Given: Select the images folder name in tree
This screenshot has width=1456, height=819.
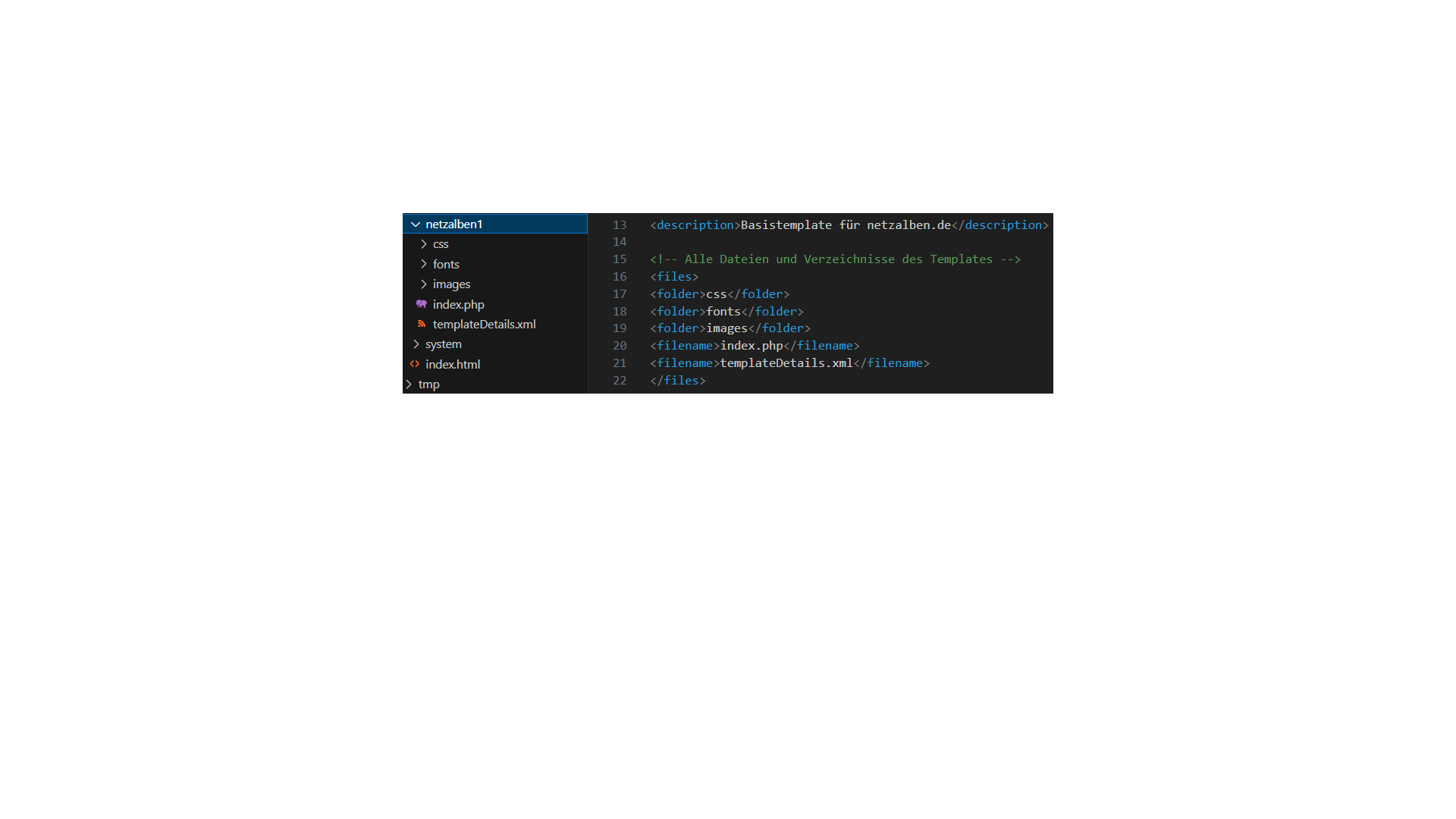Looking at the screenshot, I should pyautogui.click(x=451, y=284).
